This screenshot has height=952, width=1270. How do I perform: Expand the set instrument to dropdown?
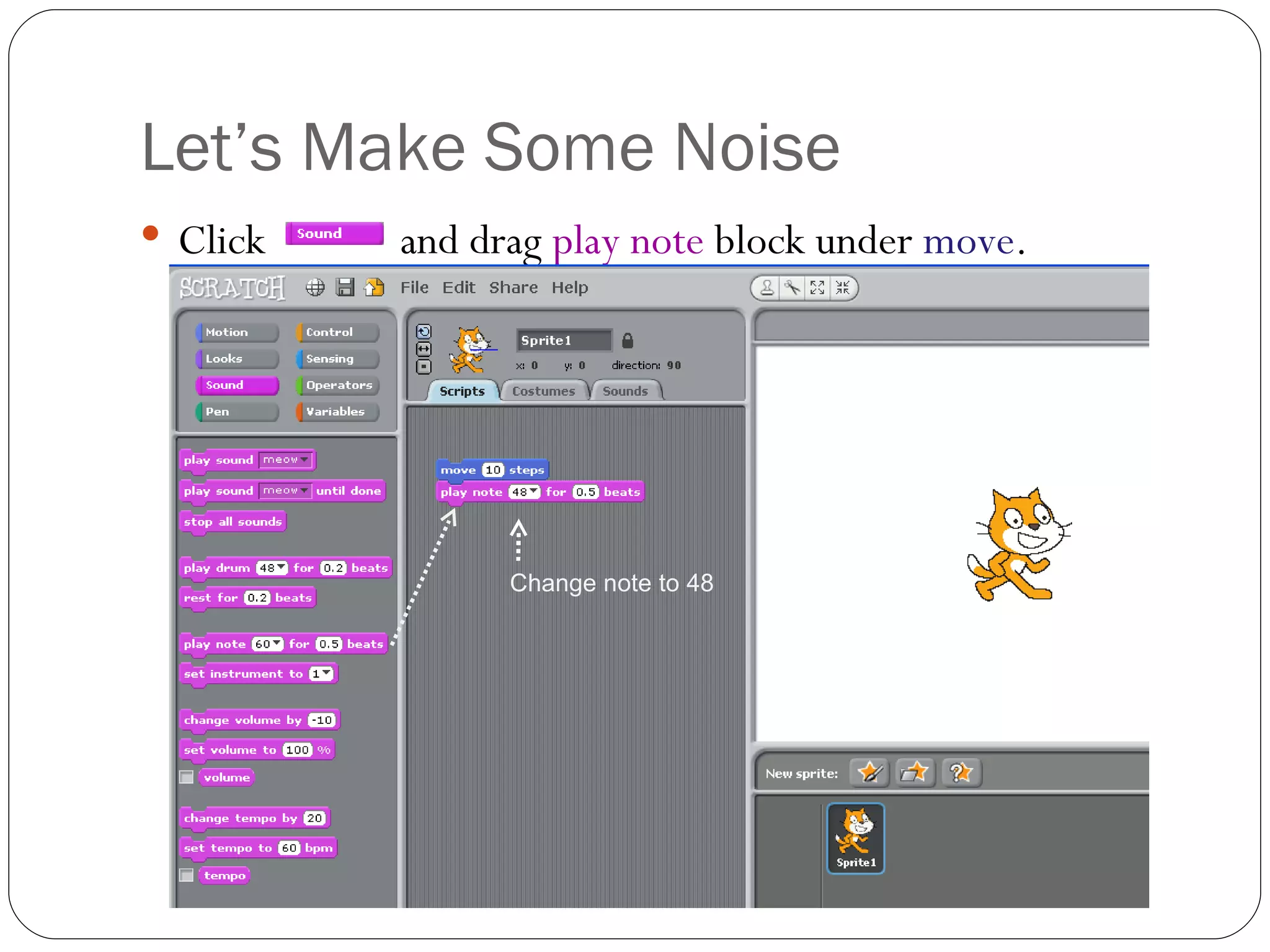326,673
